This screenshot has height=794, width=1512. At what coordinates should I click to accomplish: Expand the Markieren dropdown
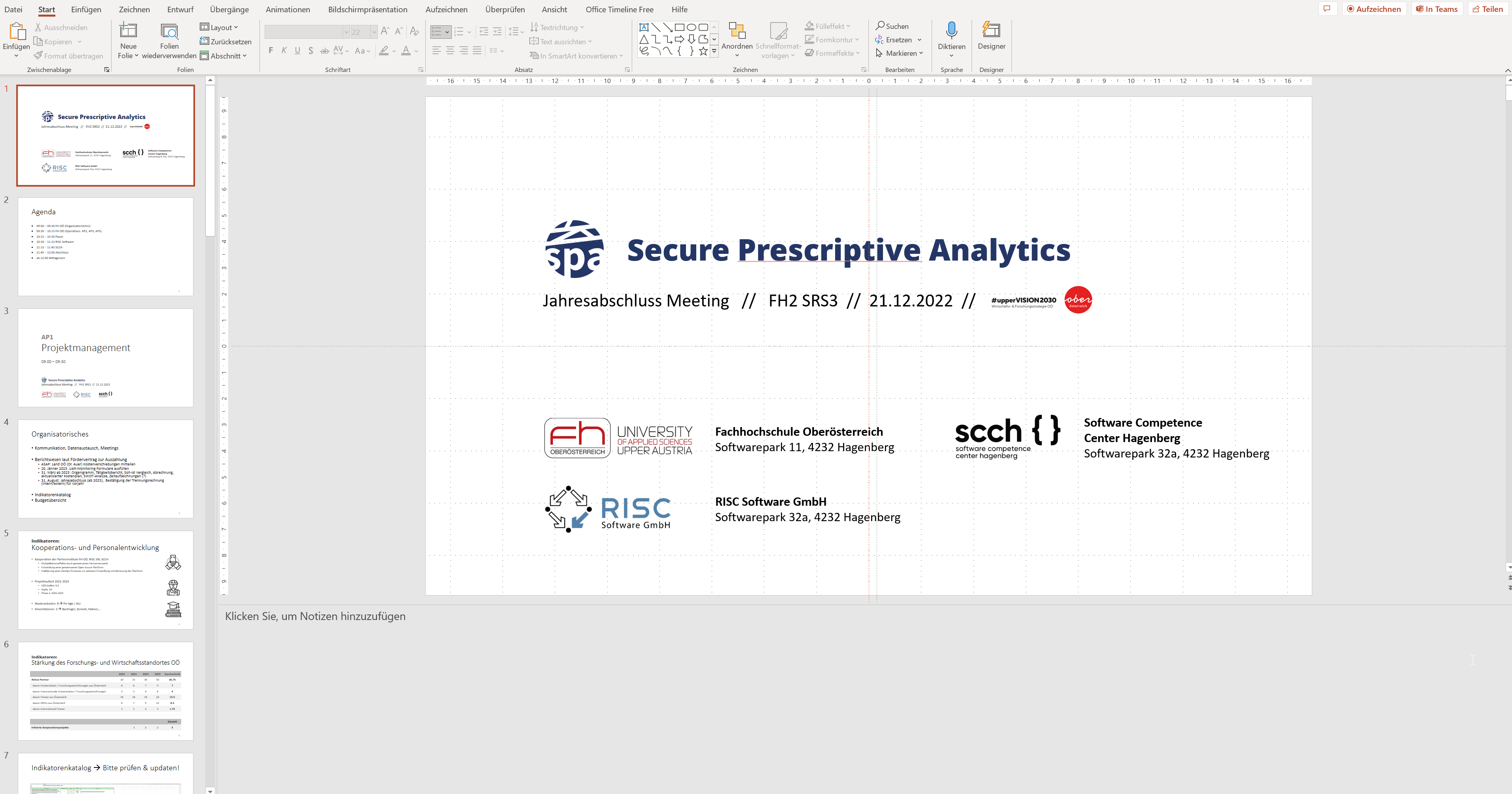click(x=899, y=53)
